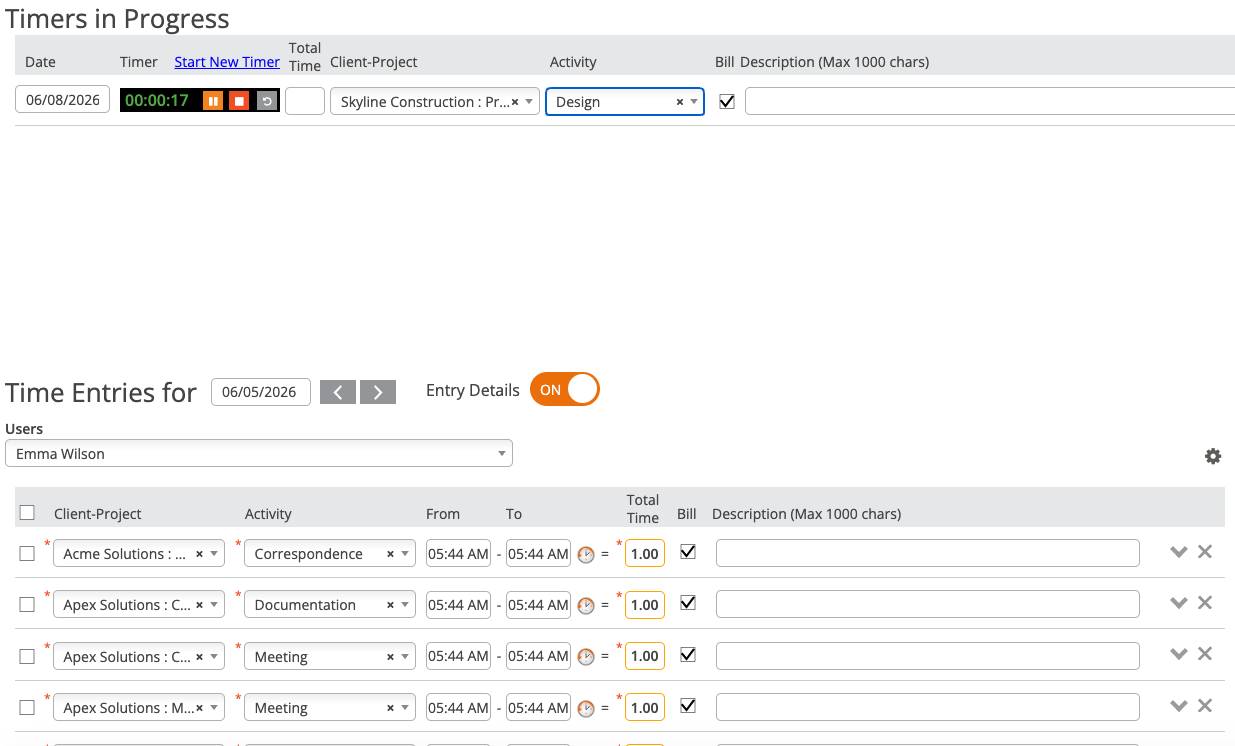Uncheck Bill for the Correspondence entry
The image size is (1235, 746).
688,552
